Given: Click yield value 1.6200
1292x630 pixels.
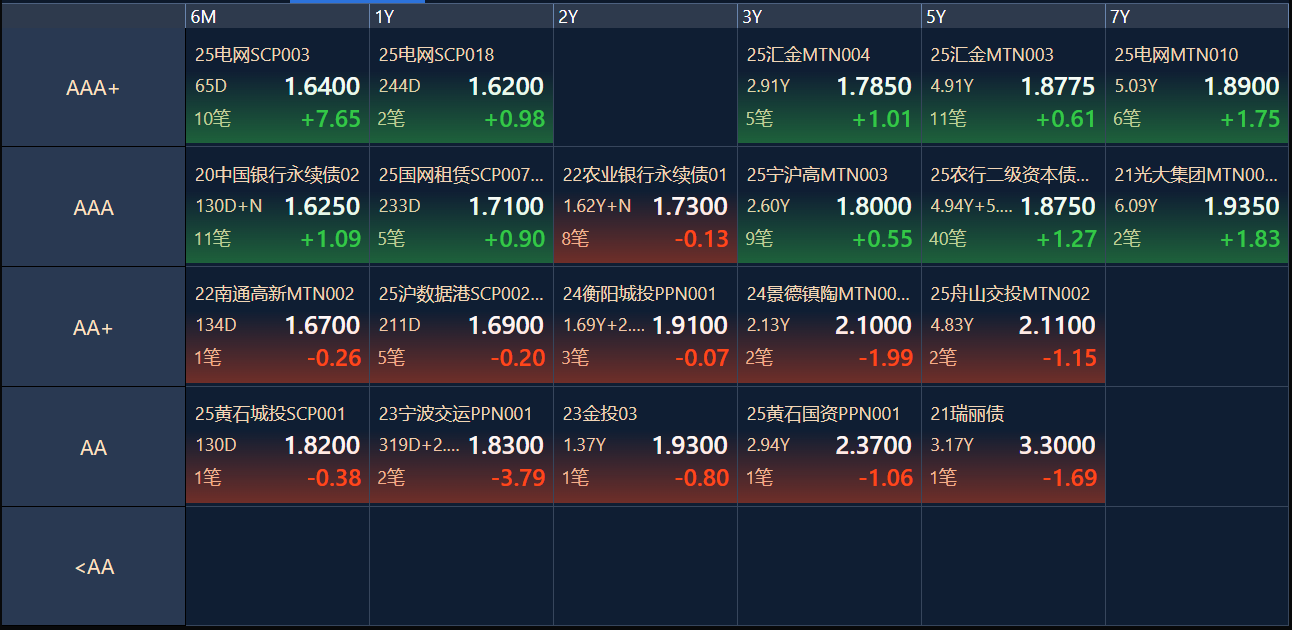Looking at the screenshot, I should (x=506, y=87).
